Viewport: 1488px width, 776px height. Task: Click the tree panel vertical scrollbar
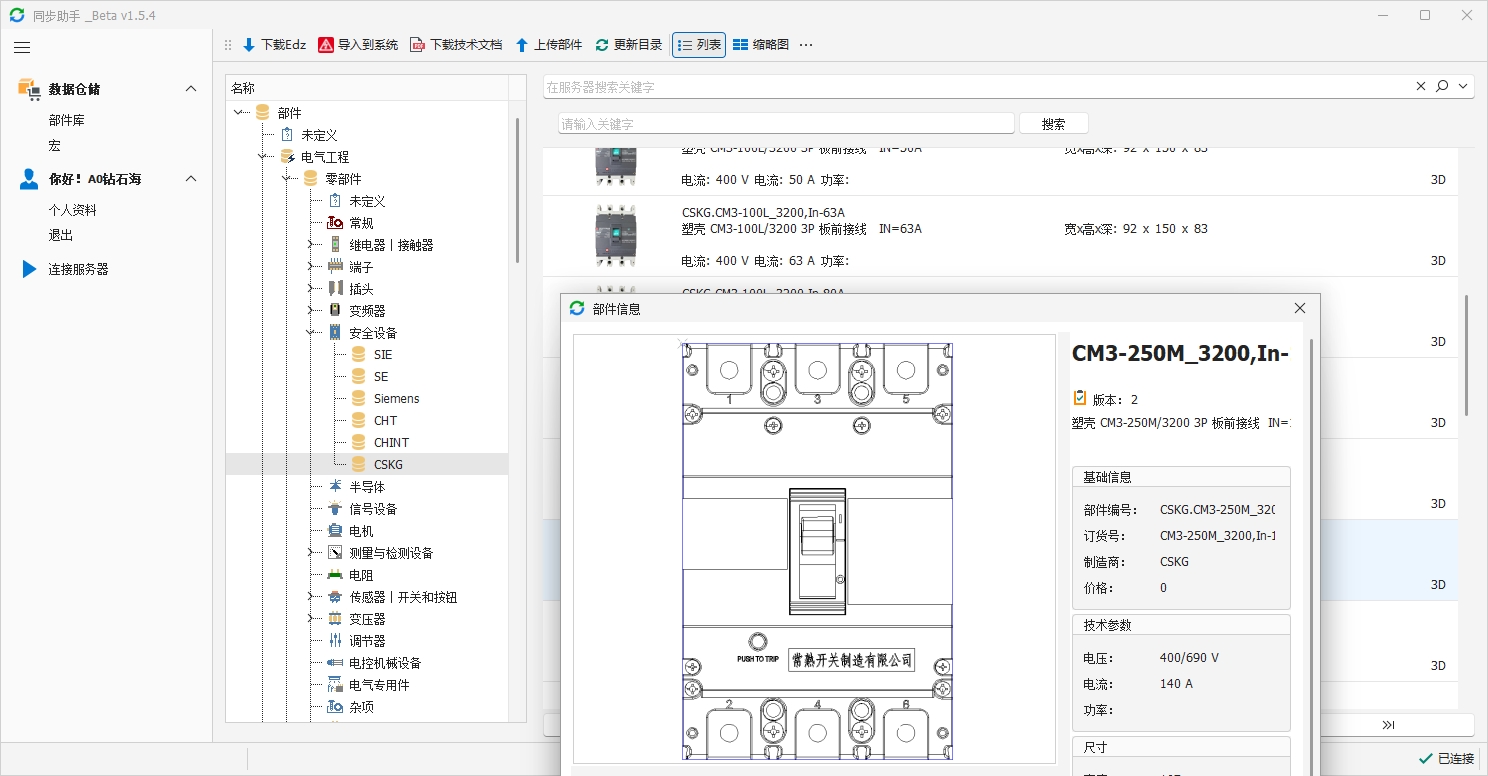517,190
